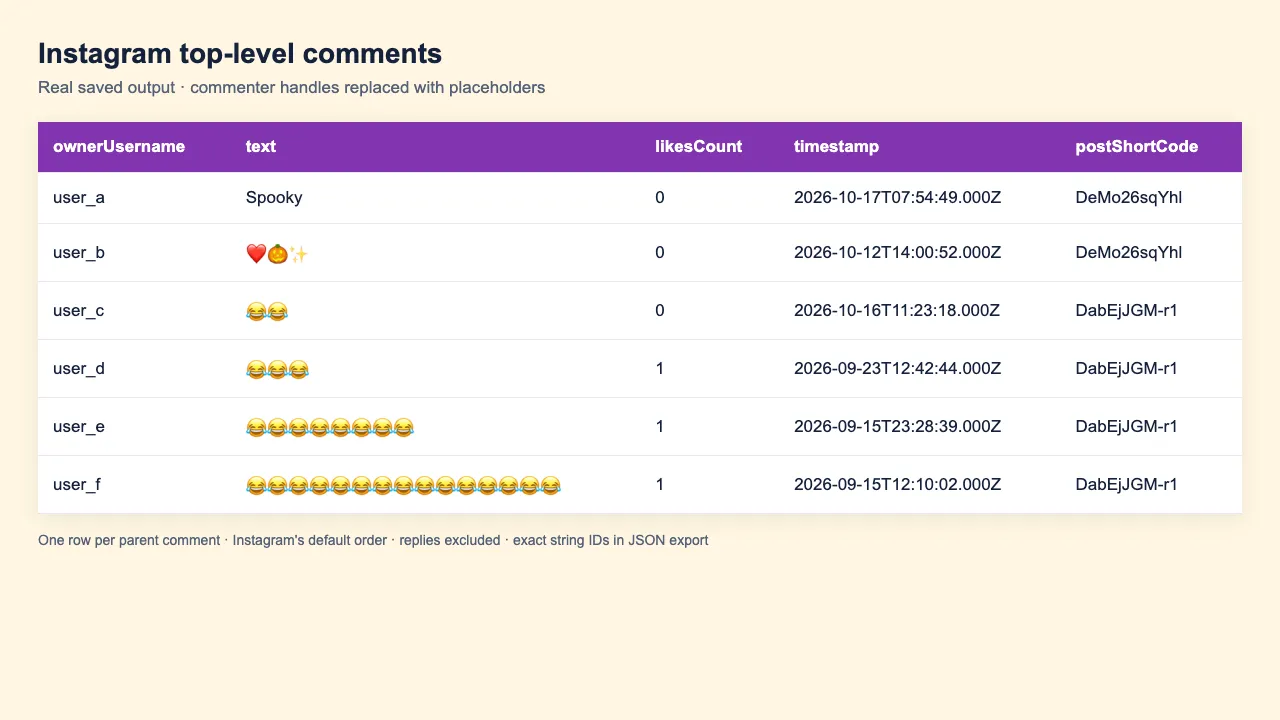
Task: Click timestamp 2026-09-23T12:42:44.000Z
Action: click(x=898, y=369)
